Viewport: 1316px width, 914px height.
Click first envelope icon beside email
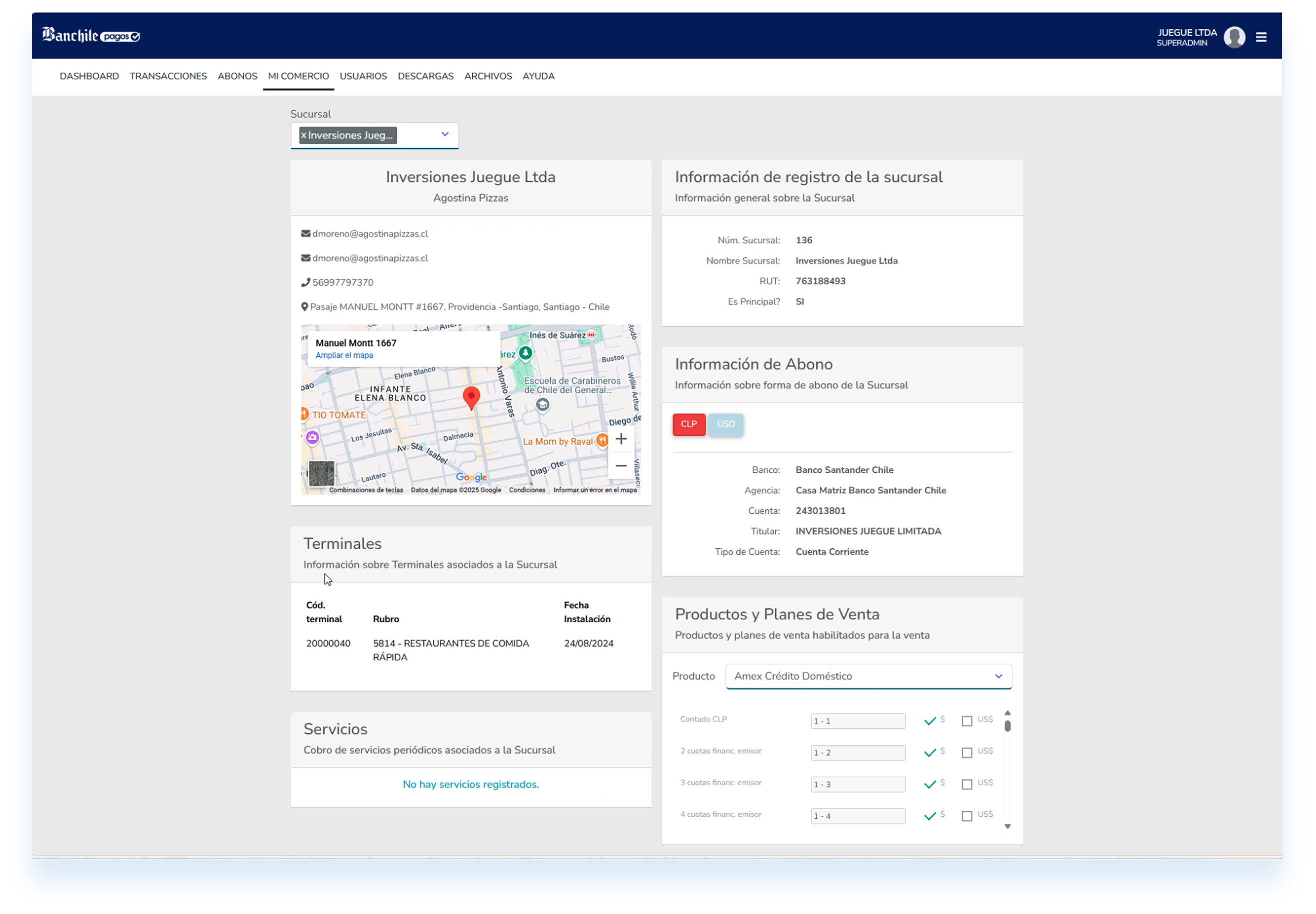tap(306, 233)
